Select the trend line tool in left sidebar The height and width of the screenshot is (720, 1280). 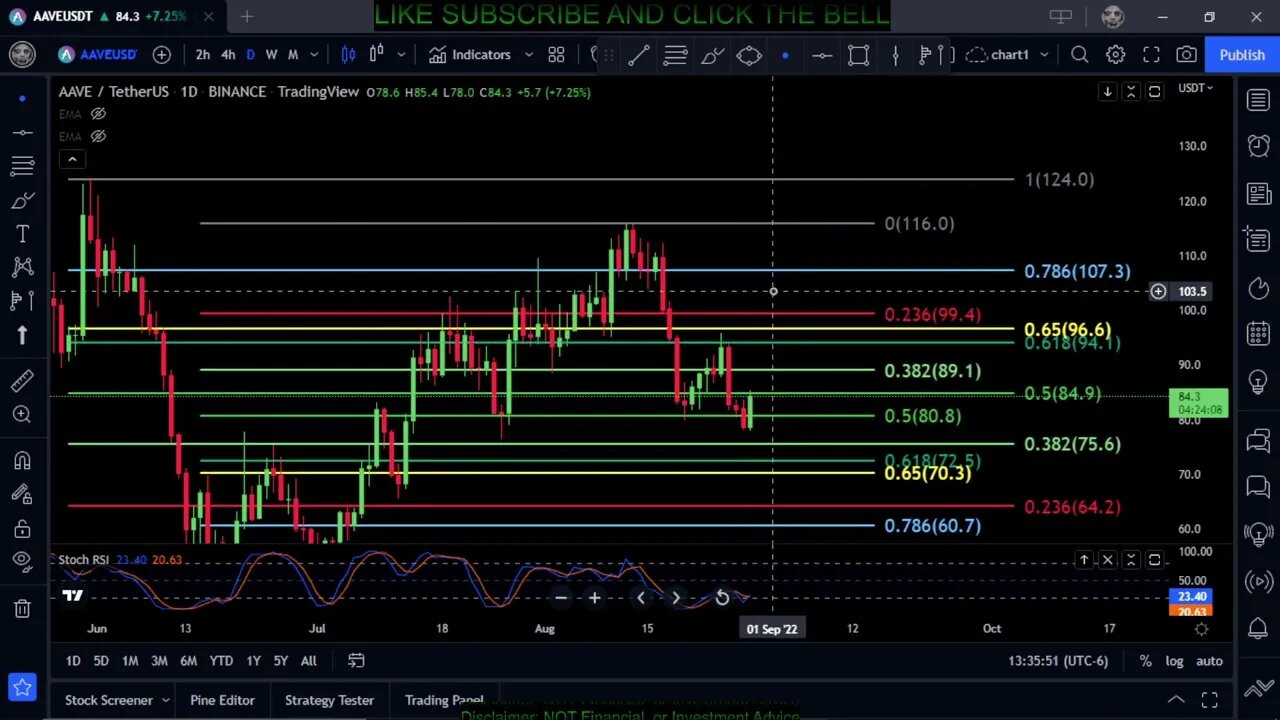(x=22, y=132)
